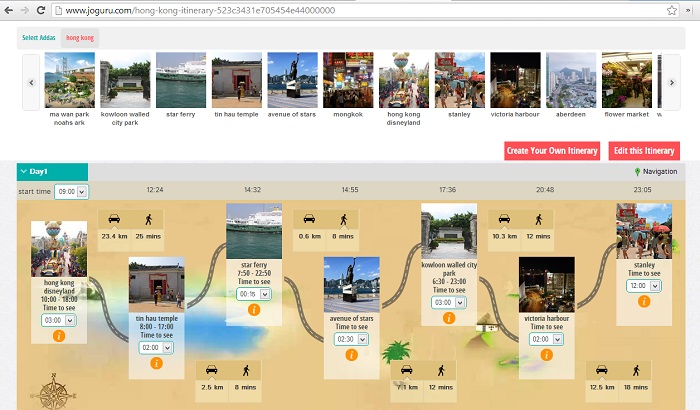Open star ferry itinerary photo
The height and width of the screenshot is (410, 700).
(x=254, y=231)
